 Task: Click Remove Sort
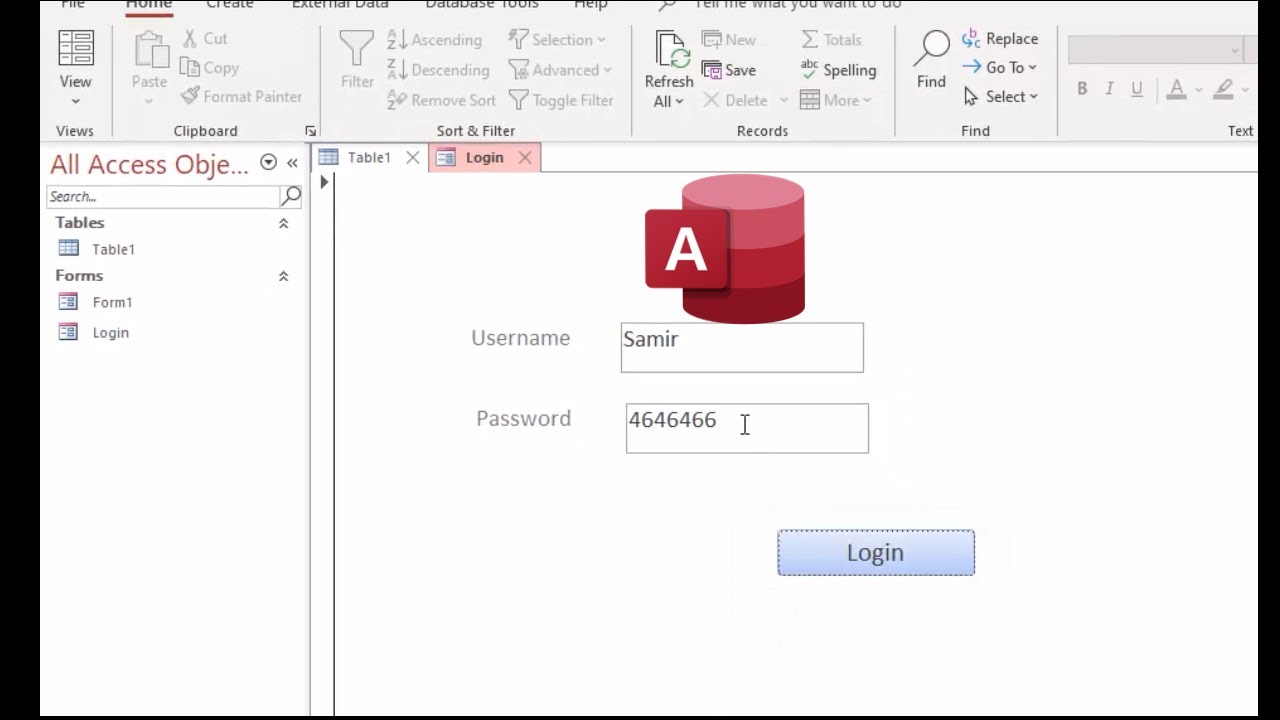pos(441,100)
